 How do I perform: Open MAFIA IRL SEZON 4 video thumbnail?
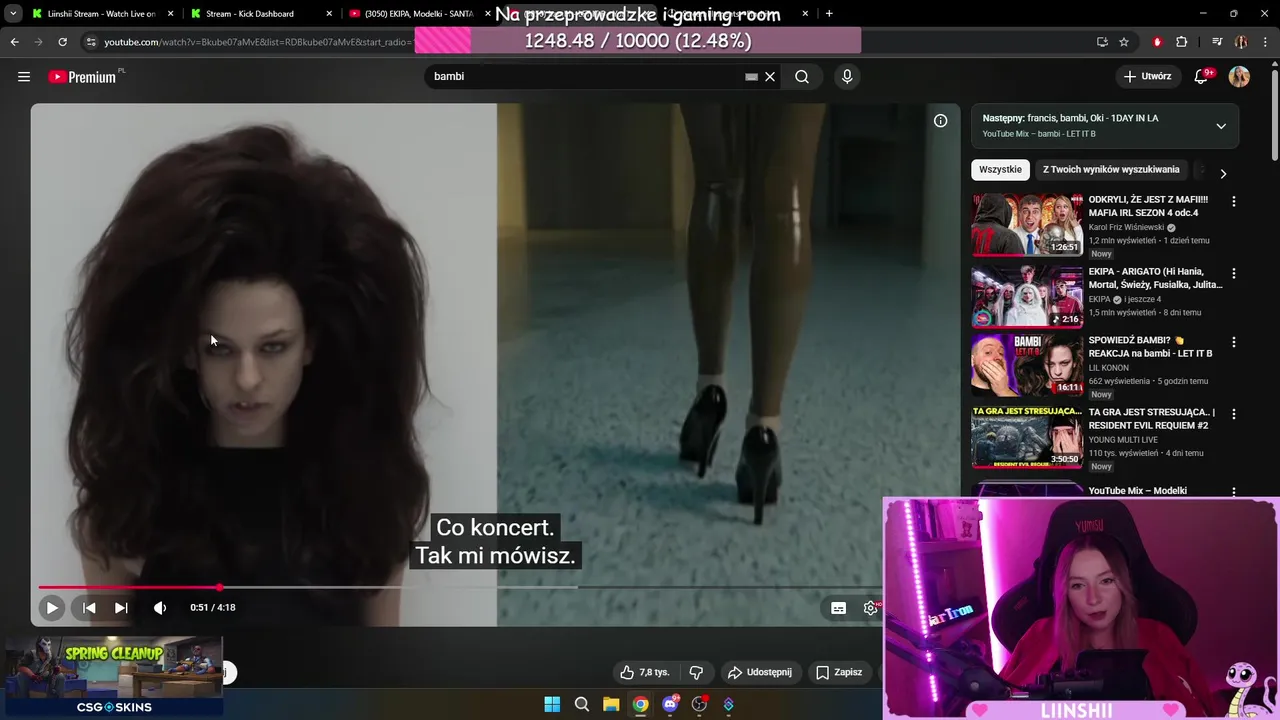(x=1027, y=224)
